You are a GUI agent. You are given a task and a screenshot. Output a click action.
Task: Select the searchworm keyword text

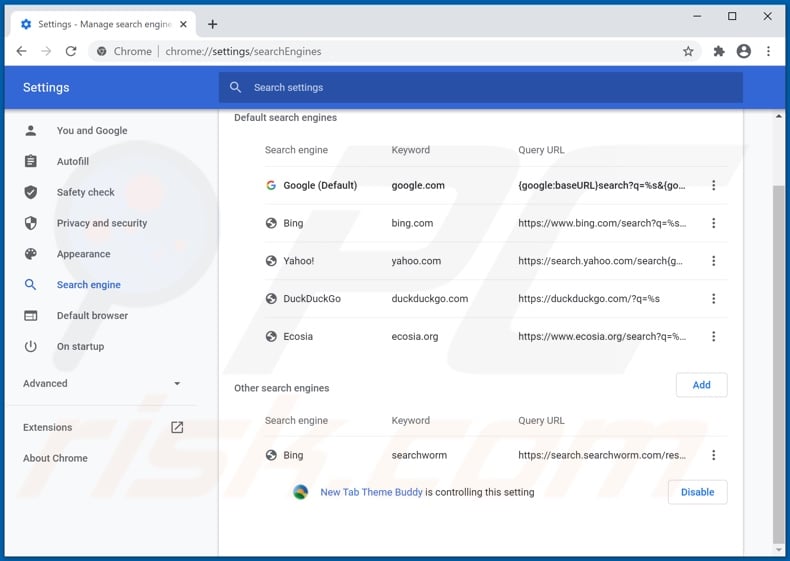(x=419, y=456)
